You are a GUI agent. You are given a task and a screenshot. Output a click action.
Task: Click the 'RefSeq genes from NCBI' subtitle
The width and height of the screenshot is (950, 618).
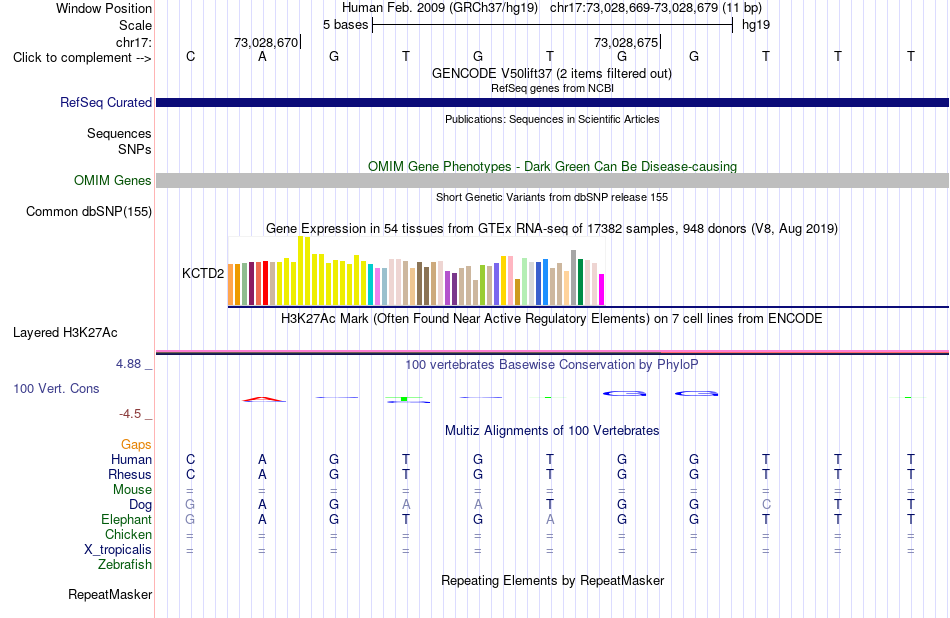pyautogui.click(x=552, y=88)
